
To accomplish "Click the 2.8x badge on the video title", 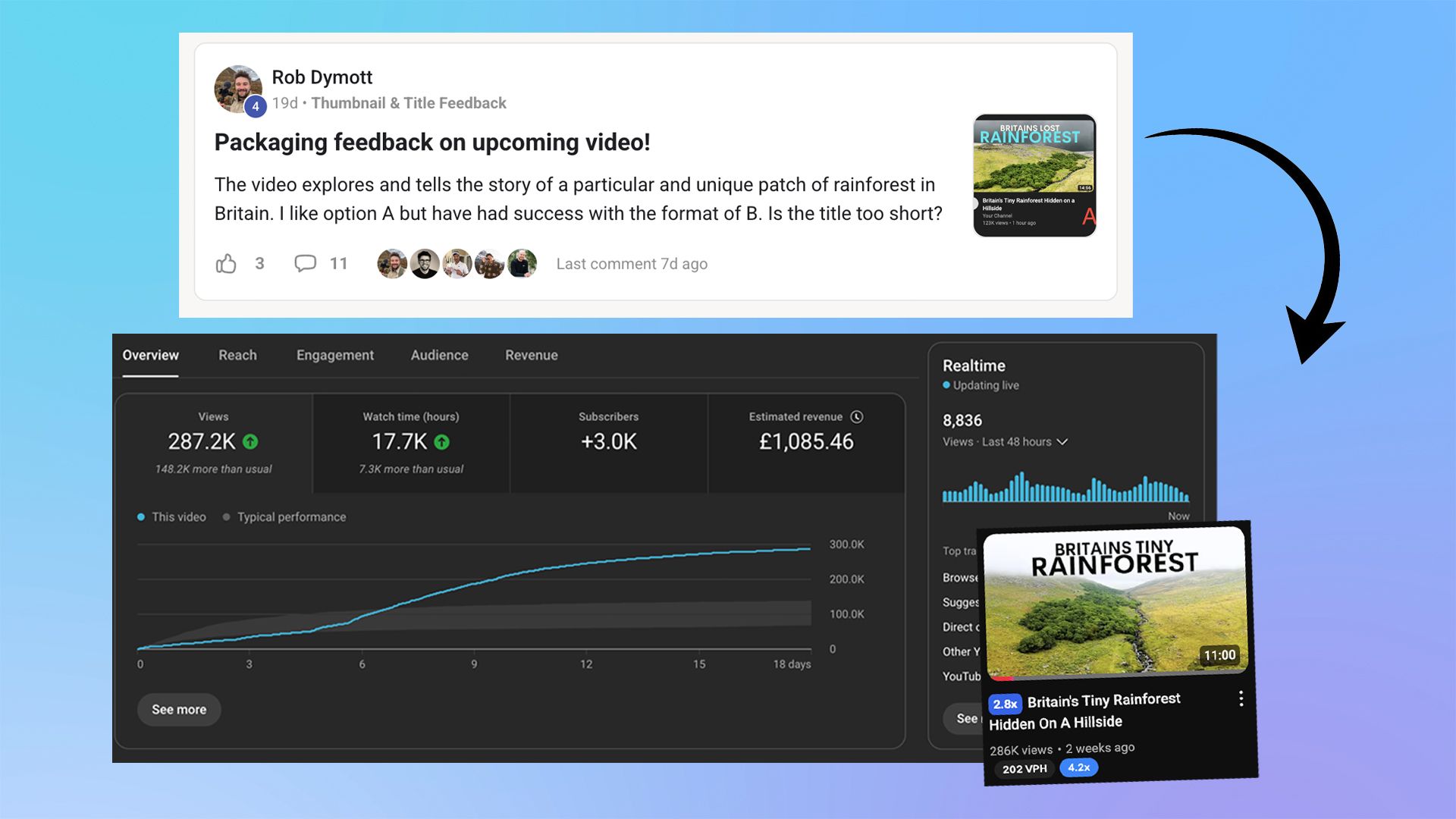I will [x=1006, y=704].
